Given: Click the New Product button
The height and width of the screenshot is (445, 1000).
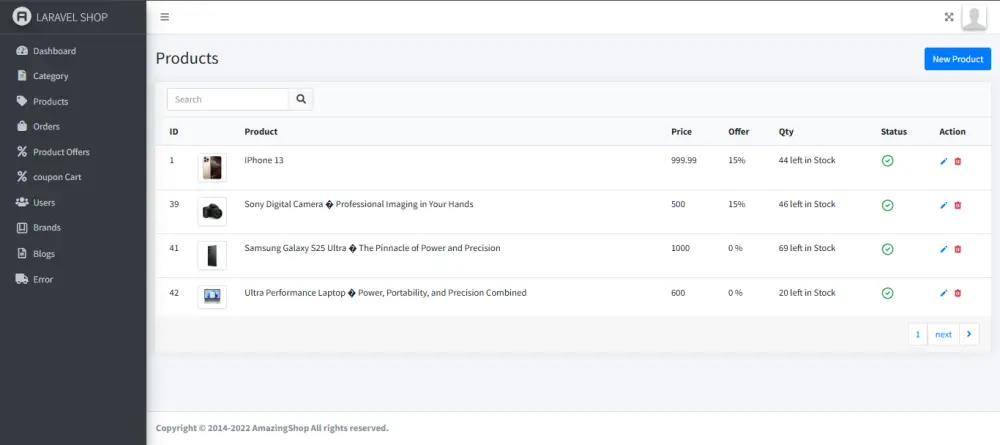Looking at the screenshot, I should click(x=957, y=59).
